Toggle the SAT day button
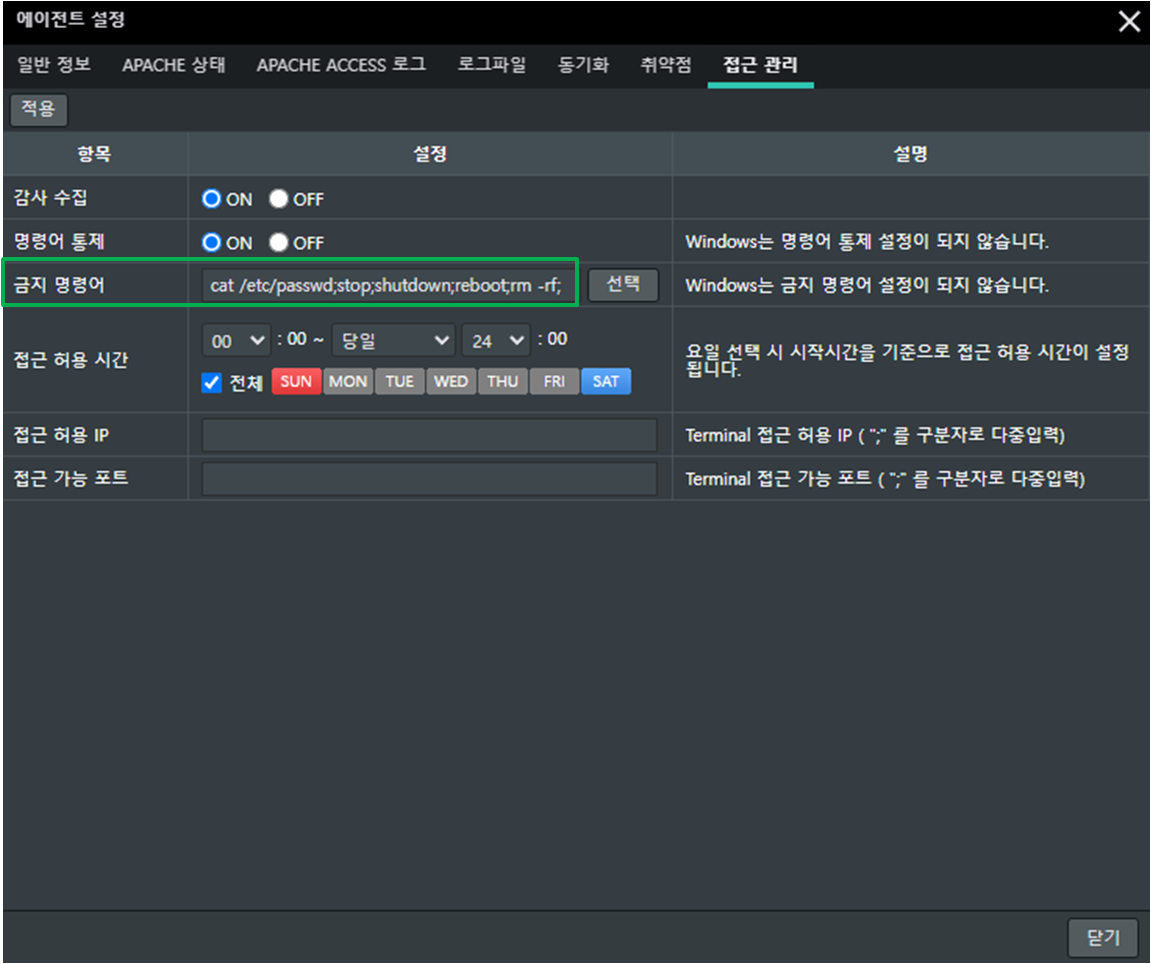 click(606, 382)
